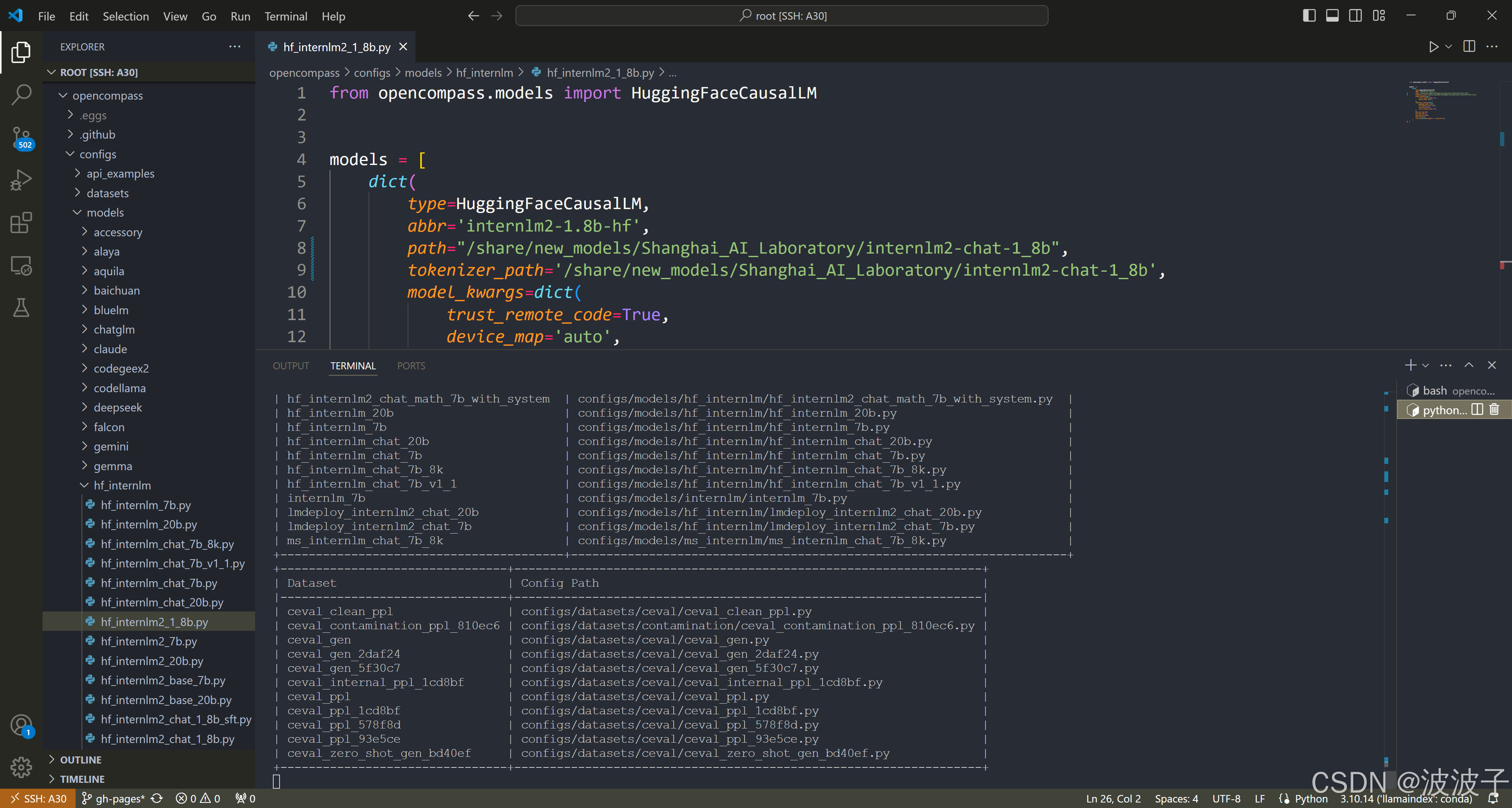1512x808 pixels.
Task: Toggle the bottom panel layout button
Action: 1332,16
